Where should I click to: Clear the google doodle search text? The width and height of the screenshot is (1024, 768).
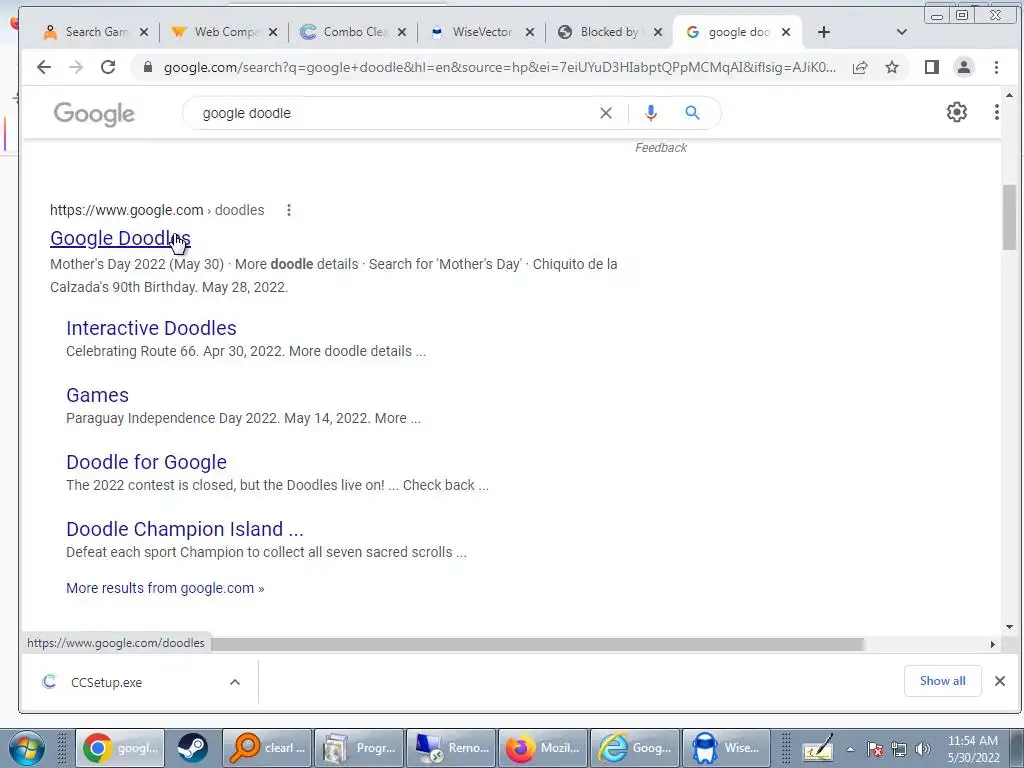(x=606, y=113)
